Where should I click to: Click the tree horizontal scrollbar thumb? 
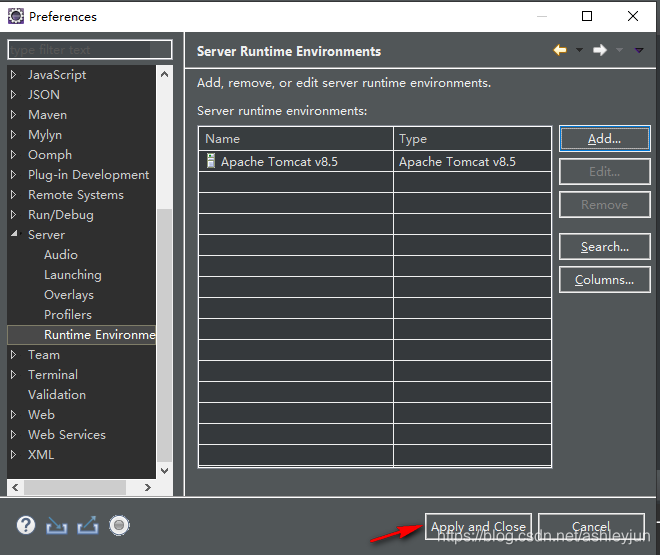coord(75,487)
